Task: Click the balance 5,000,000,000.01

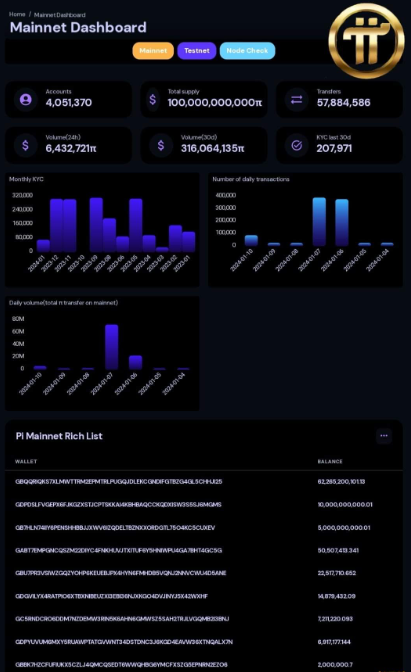Action: coord(344,528)
